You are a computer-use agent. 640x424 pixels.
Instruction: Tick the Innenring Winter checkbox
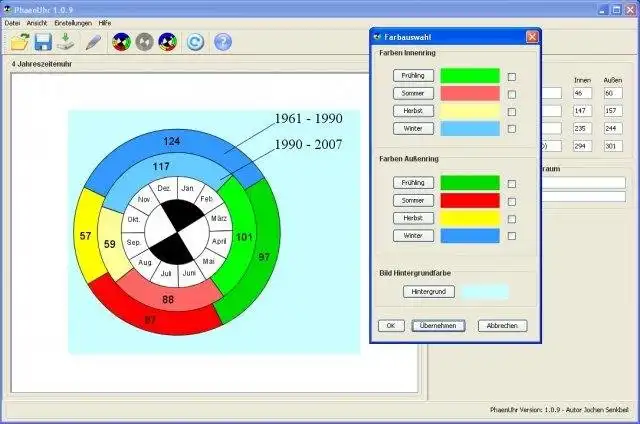coord(511,129)
